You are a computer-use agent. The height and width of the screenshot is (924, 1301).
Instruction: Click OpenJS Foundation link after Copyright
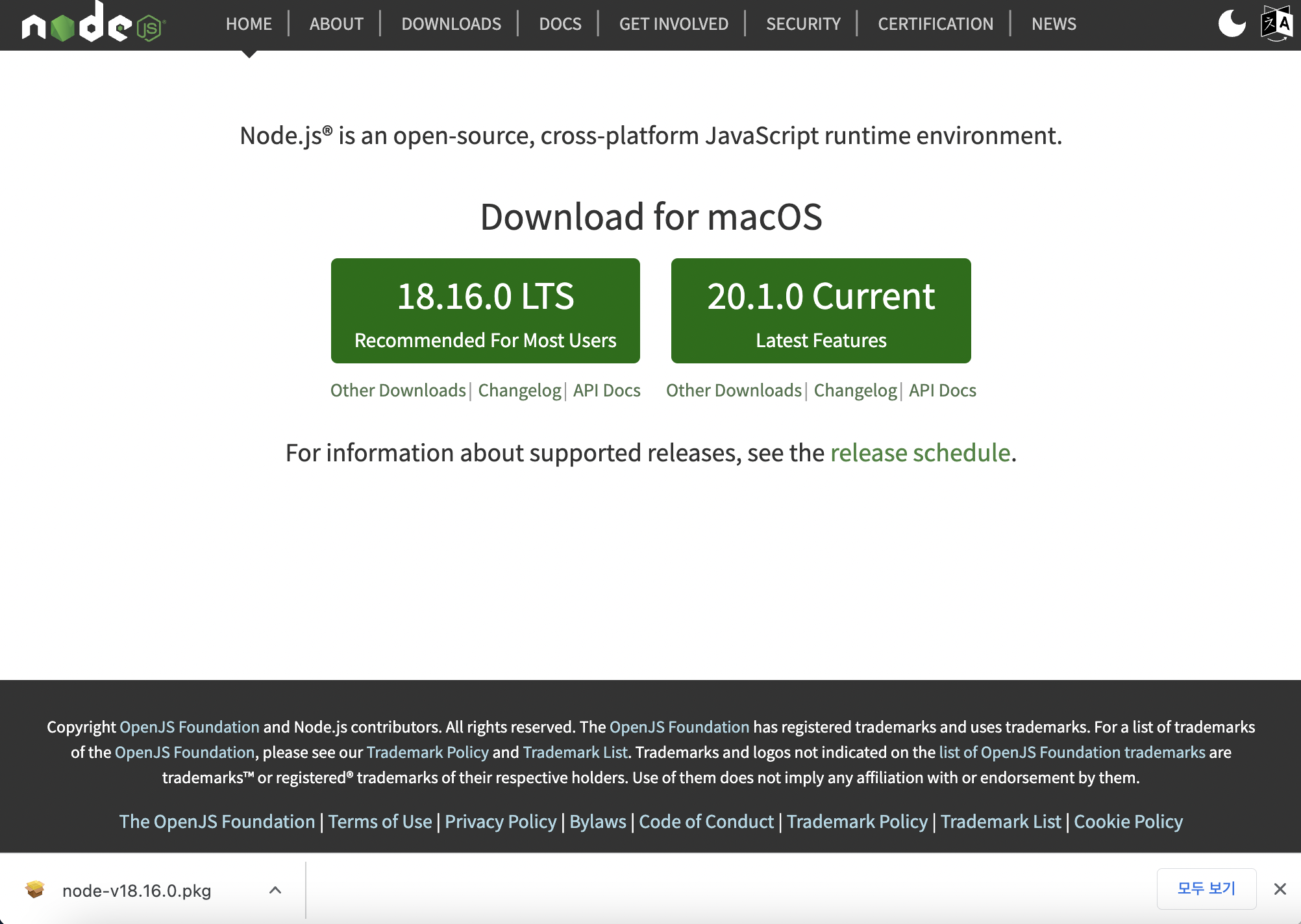tap(190, 727)
